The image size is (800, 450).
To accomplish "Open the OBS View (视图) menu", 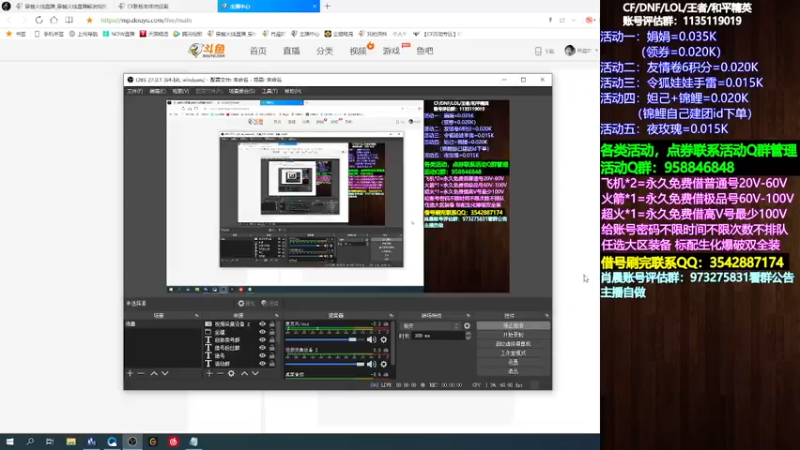I will click(x=180, y=91).
